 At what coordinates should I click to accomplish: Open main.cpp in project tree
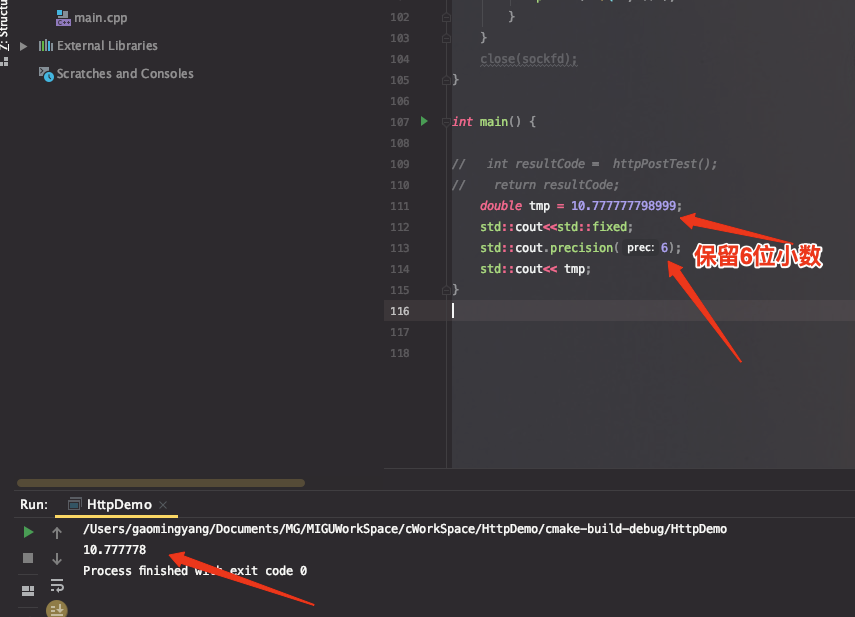(x=100, y=18)
